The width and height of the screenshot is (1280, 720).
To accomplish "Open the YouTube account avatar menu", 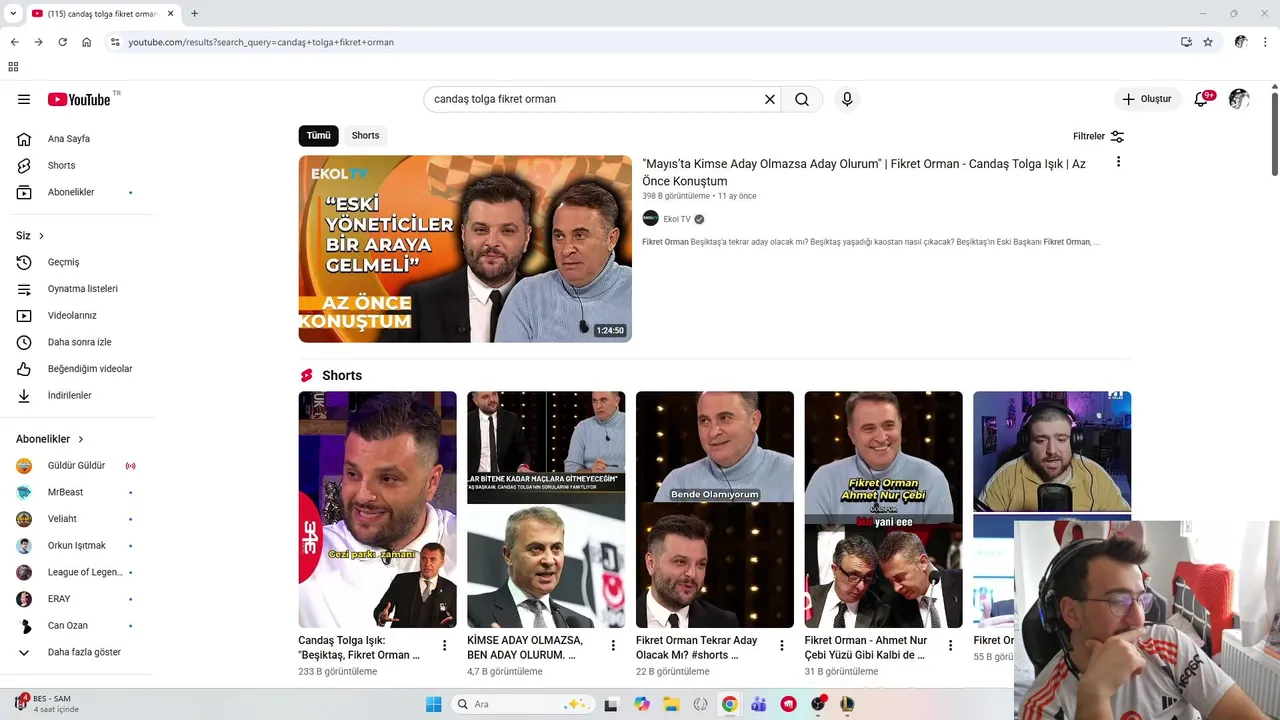I will (x=1239, y=99).
